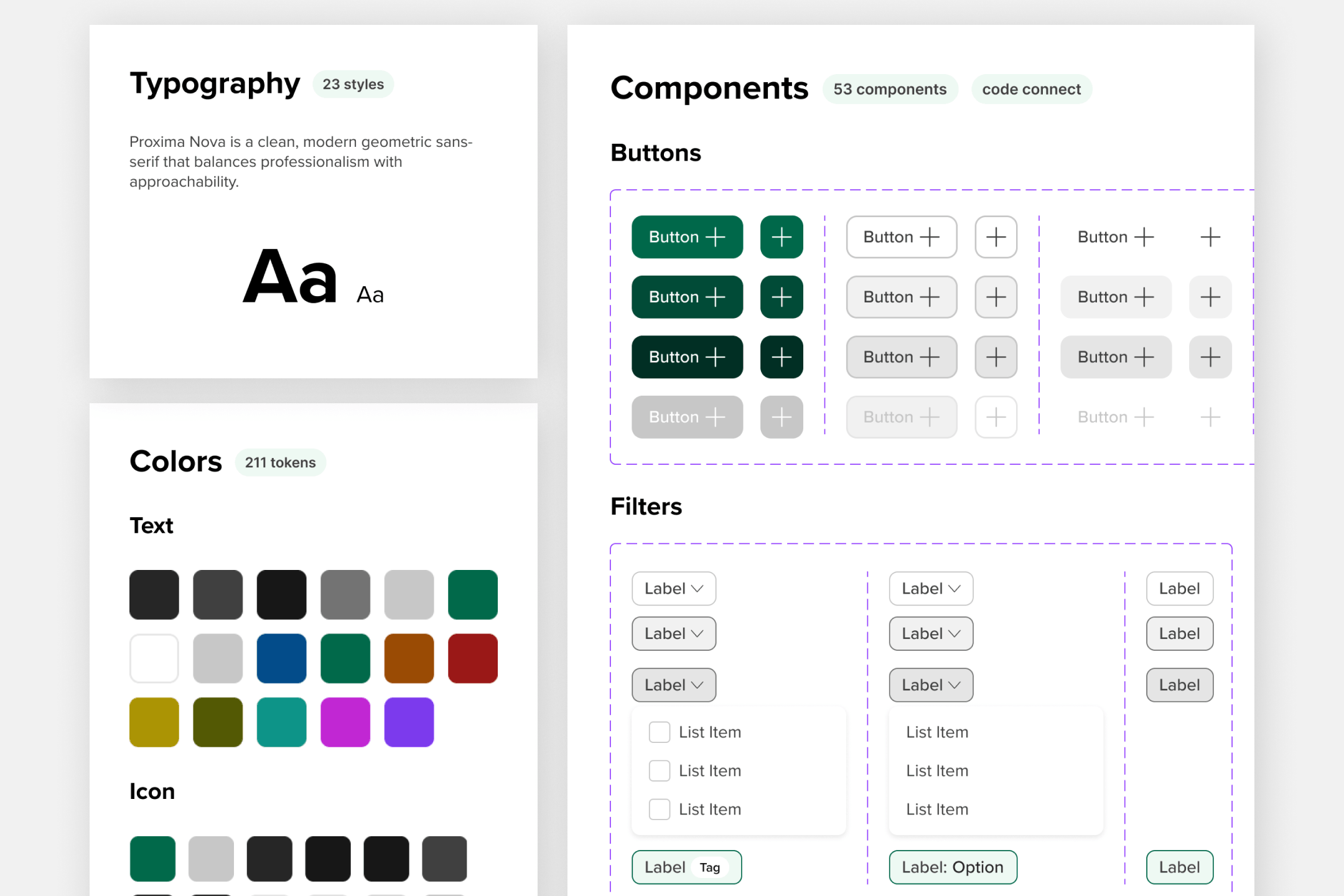The width and height of the screenshot is (1344, 896).
Task: Select first List Item in the checkbox-free menu
Action: (937, 732)
